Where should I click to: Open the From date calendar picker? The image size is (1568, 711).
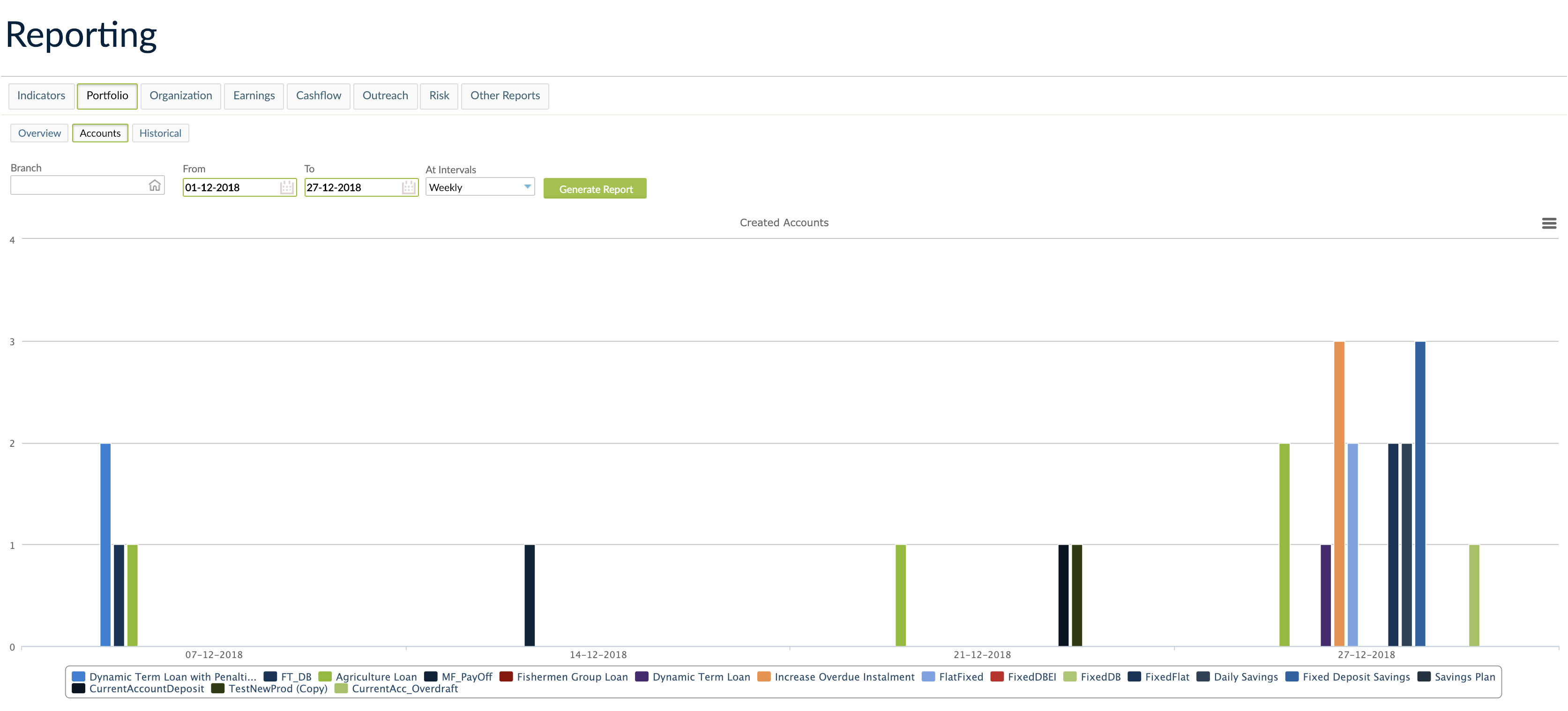287,187
